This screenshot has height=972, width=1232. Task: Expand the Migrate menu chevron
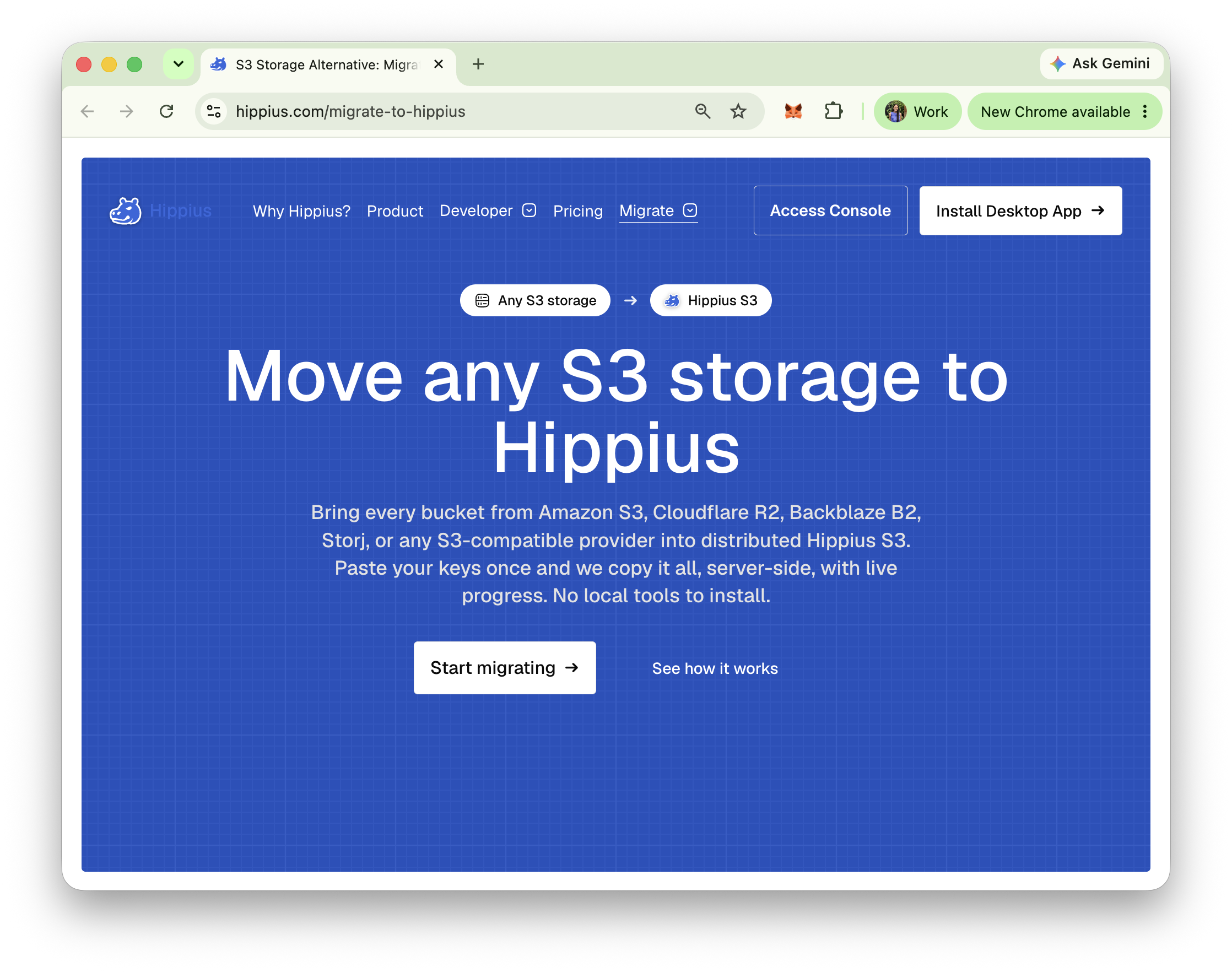tap(690, 210)
